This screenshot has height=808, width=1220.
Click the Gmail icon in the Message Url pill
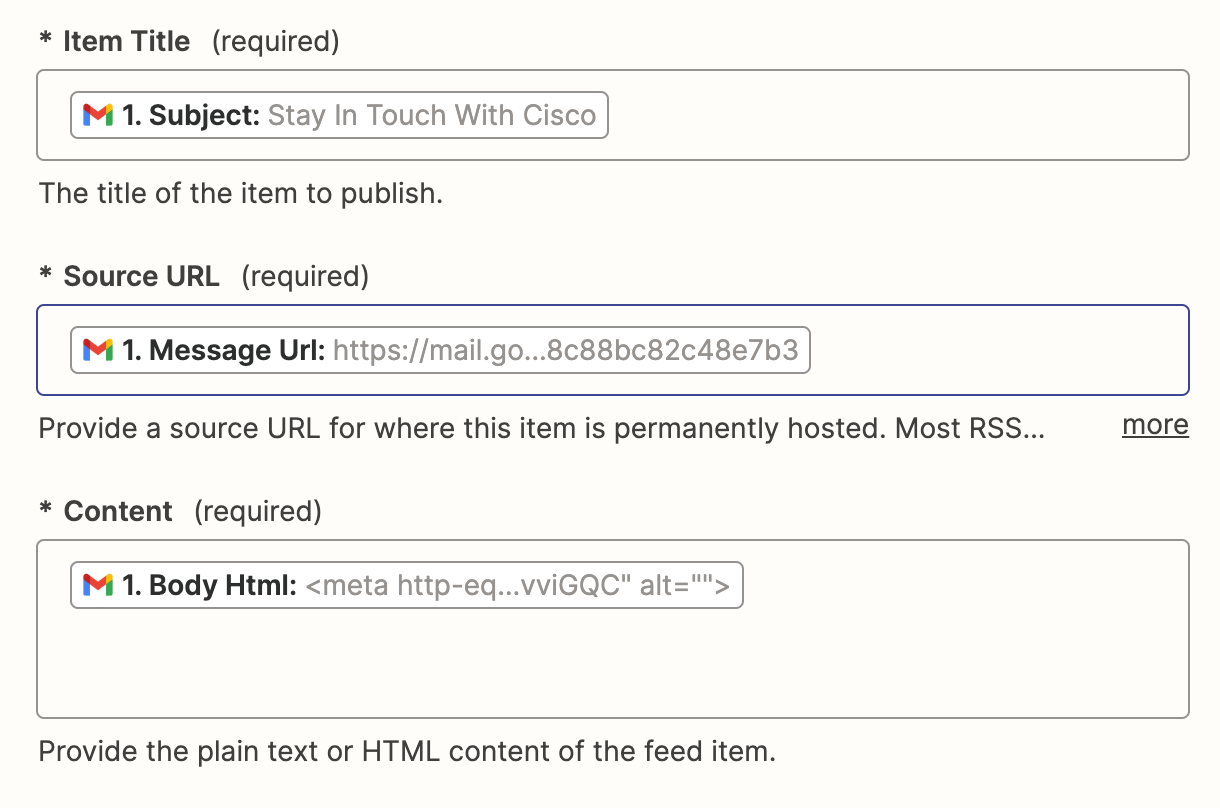tap(97, 350)
